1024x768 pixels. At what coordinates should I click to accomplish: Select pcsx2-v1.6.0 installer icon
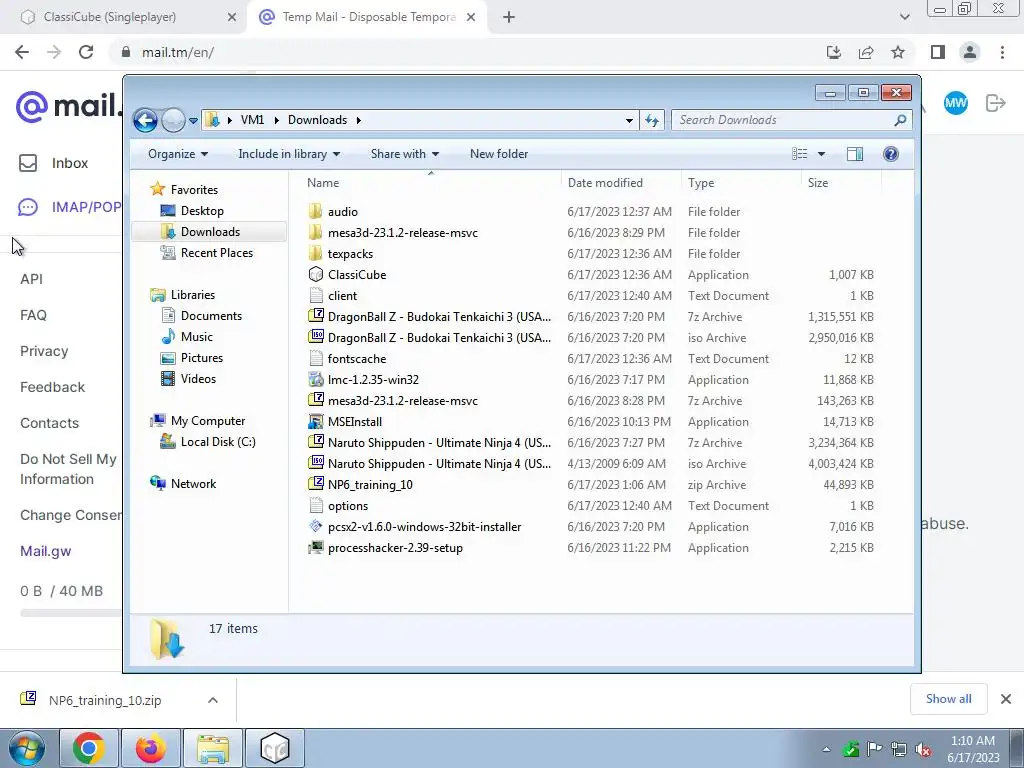click(x=315, y=526)
